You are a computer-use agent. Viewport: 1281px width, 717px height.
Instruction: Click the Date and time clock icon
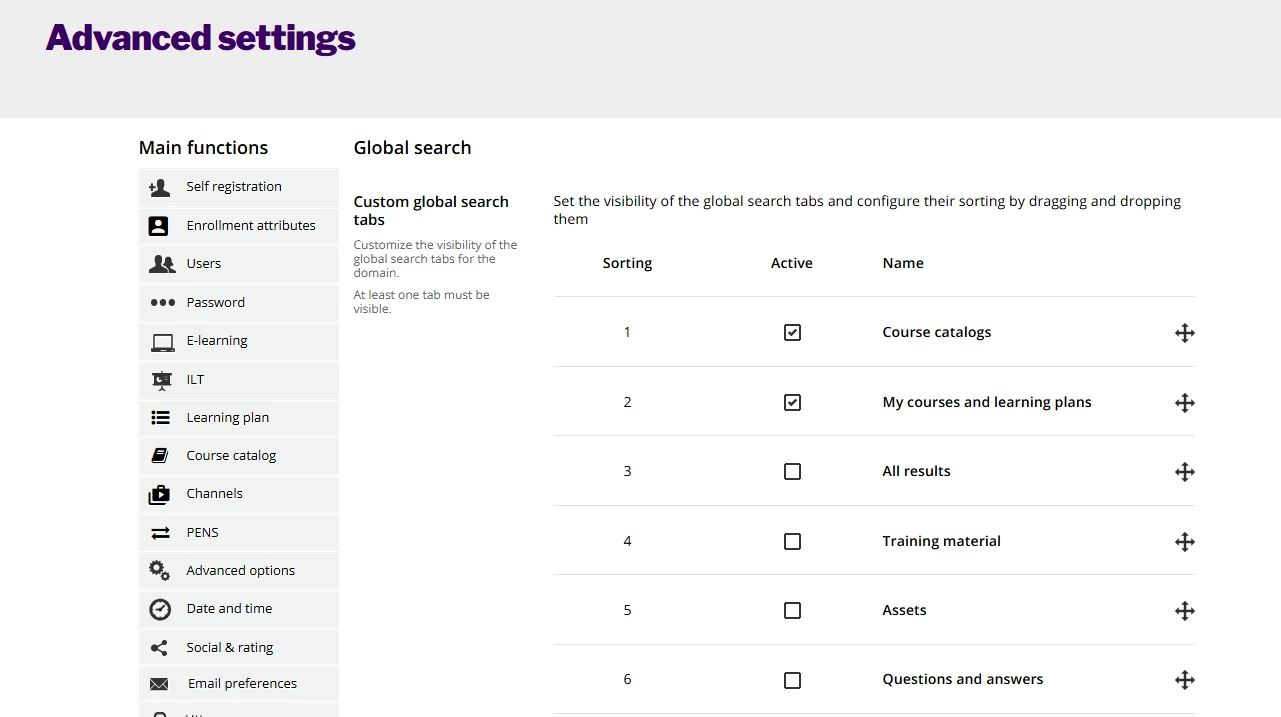pos(160,610)
